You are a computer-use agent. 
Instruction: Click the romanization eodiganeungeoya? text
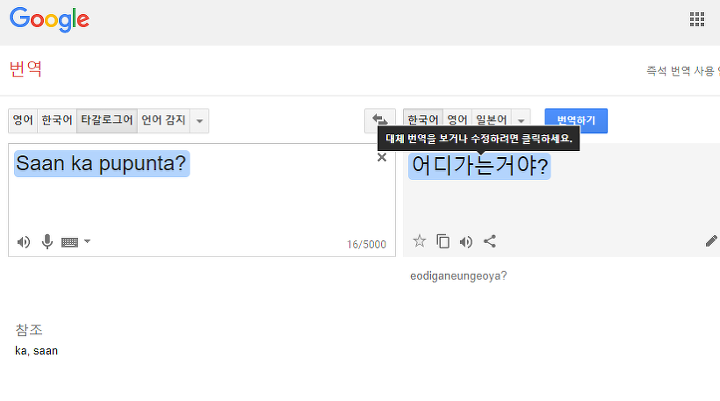click(x=458, y=276)
